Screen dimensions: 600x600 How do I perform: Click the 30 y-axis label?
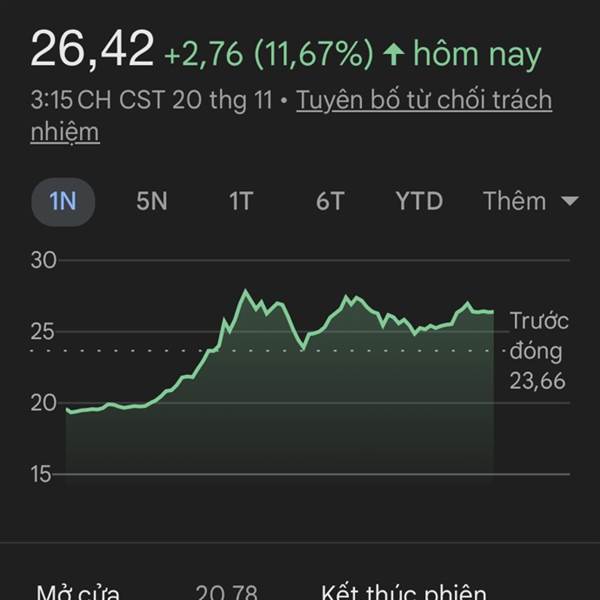coord(44,260)
